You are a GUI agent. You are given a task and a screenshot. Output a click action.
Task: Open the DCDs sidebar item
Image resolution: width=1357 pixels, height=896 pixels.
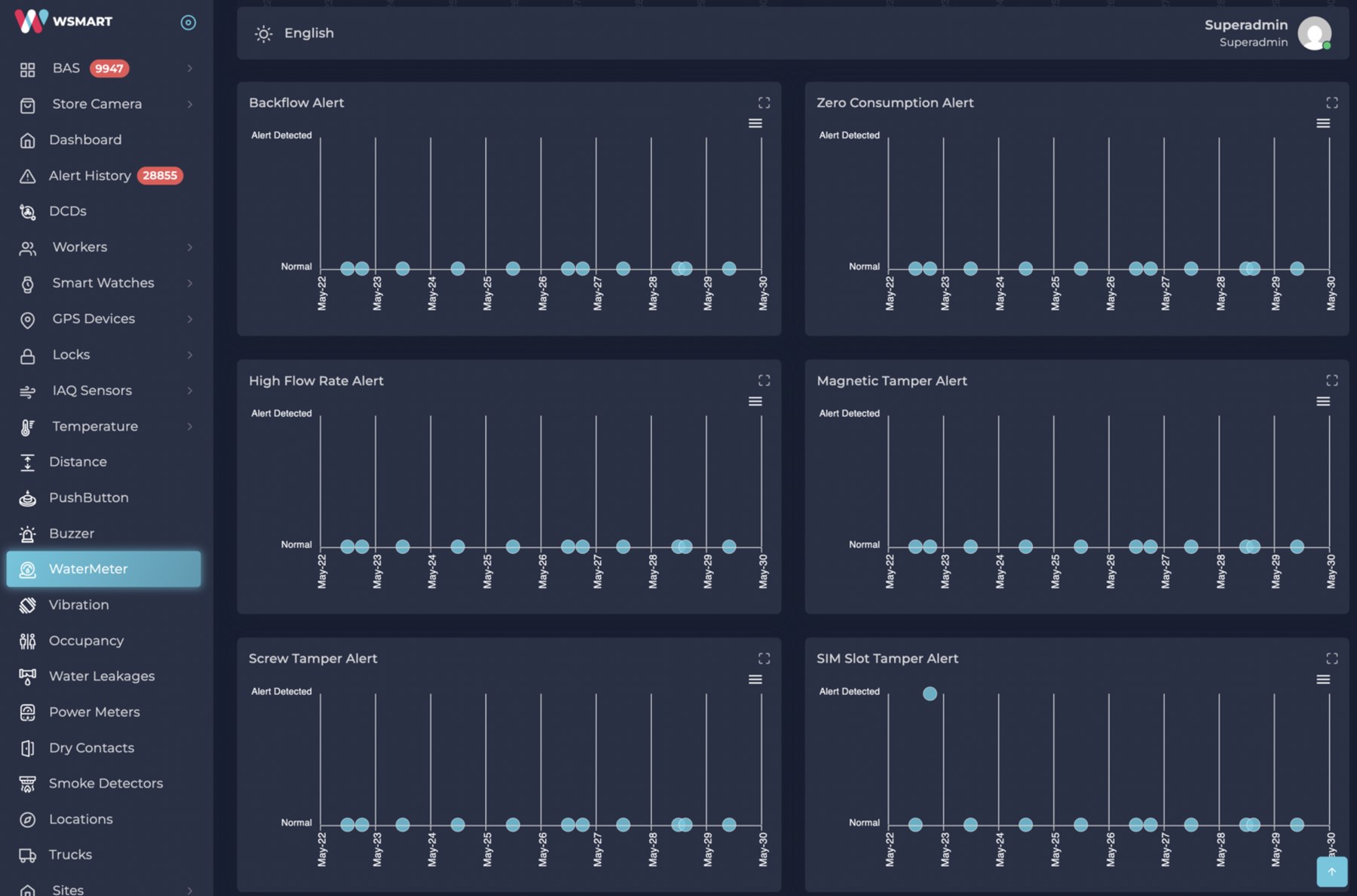tap(104, 212)
